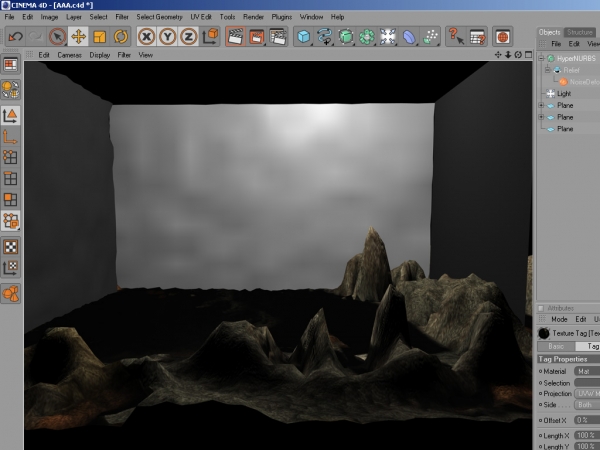Open the UV Edit menu
This screenshot has height=450, width=600.
click(x=201, y=17)
